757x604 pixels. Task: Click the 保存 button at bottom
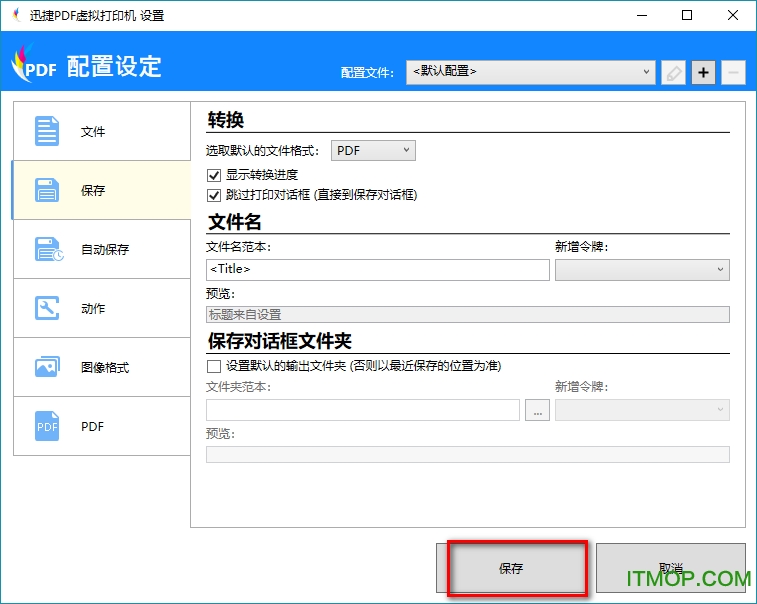(511, 568)
